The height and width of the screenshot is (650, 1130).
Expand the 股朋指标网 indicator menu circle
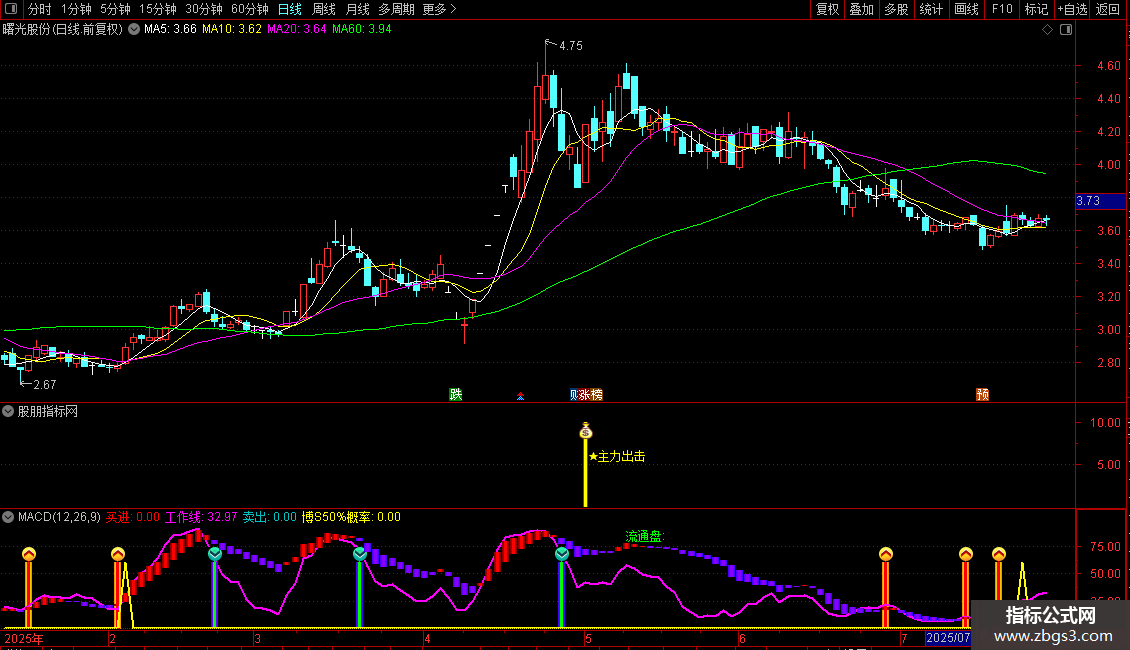(8, 411)
